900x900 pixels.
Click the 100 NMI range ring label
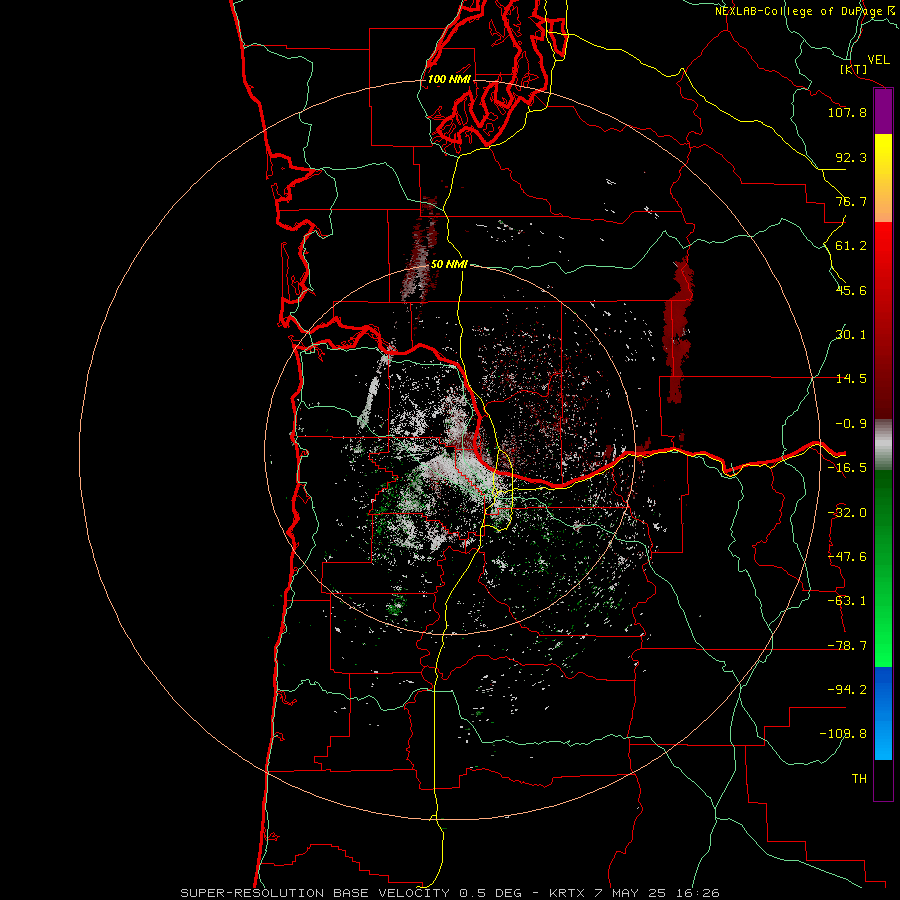(449, 79)
